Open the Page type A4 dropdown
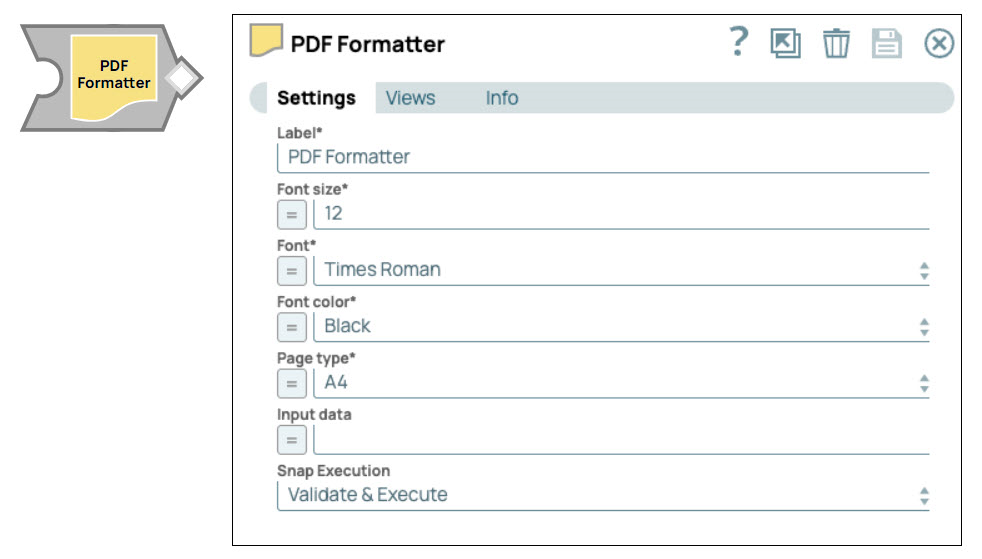Image resolution: width=982 pixels, height=559 pixels. (620, 382)
